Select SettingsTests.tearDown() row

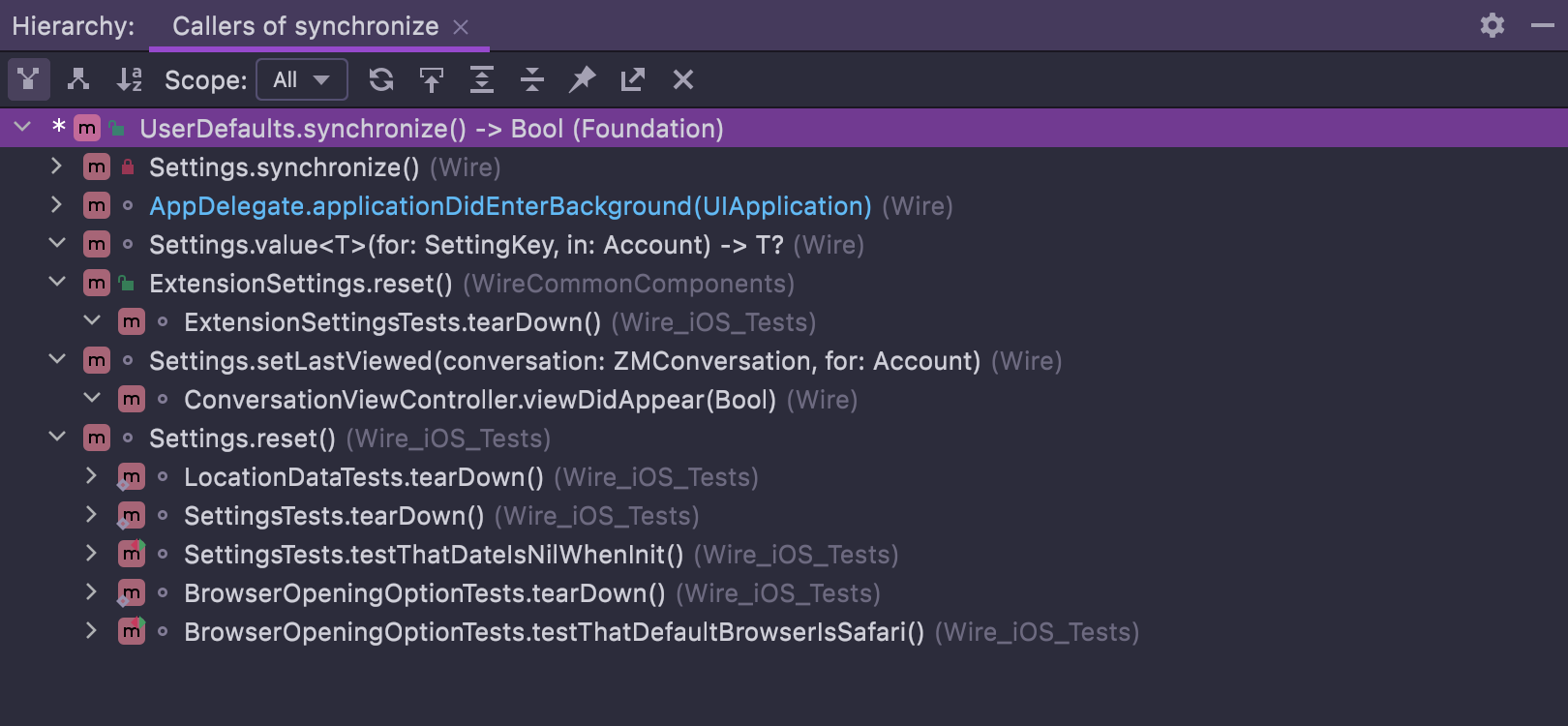coord(784,515)
